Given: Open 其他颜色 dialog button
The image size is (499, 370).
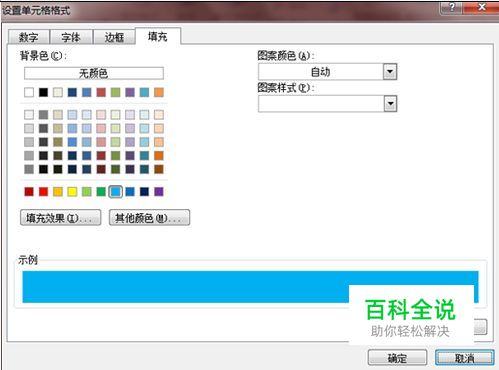Looking at the screenshot, I should [149, 218].
